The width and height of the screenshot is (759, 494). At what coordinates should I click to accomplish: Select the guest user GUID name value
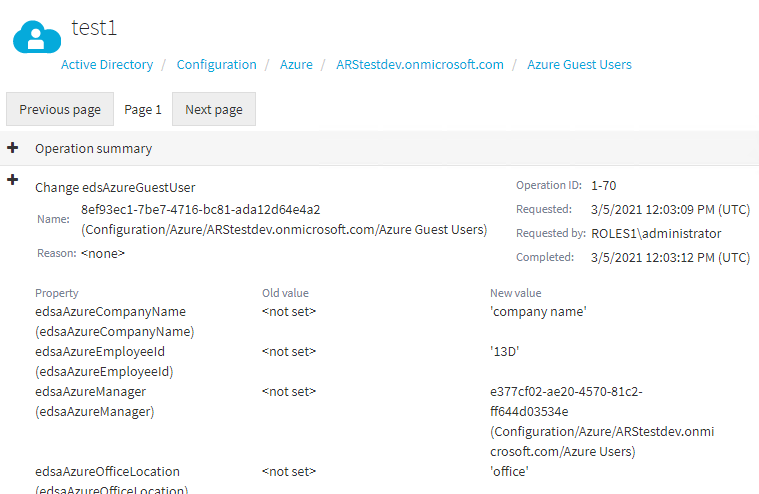(200, 210)
